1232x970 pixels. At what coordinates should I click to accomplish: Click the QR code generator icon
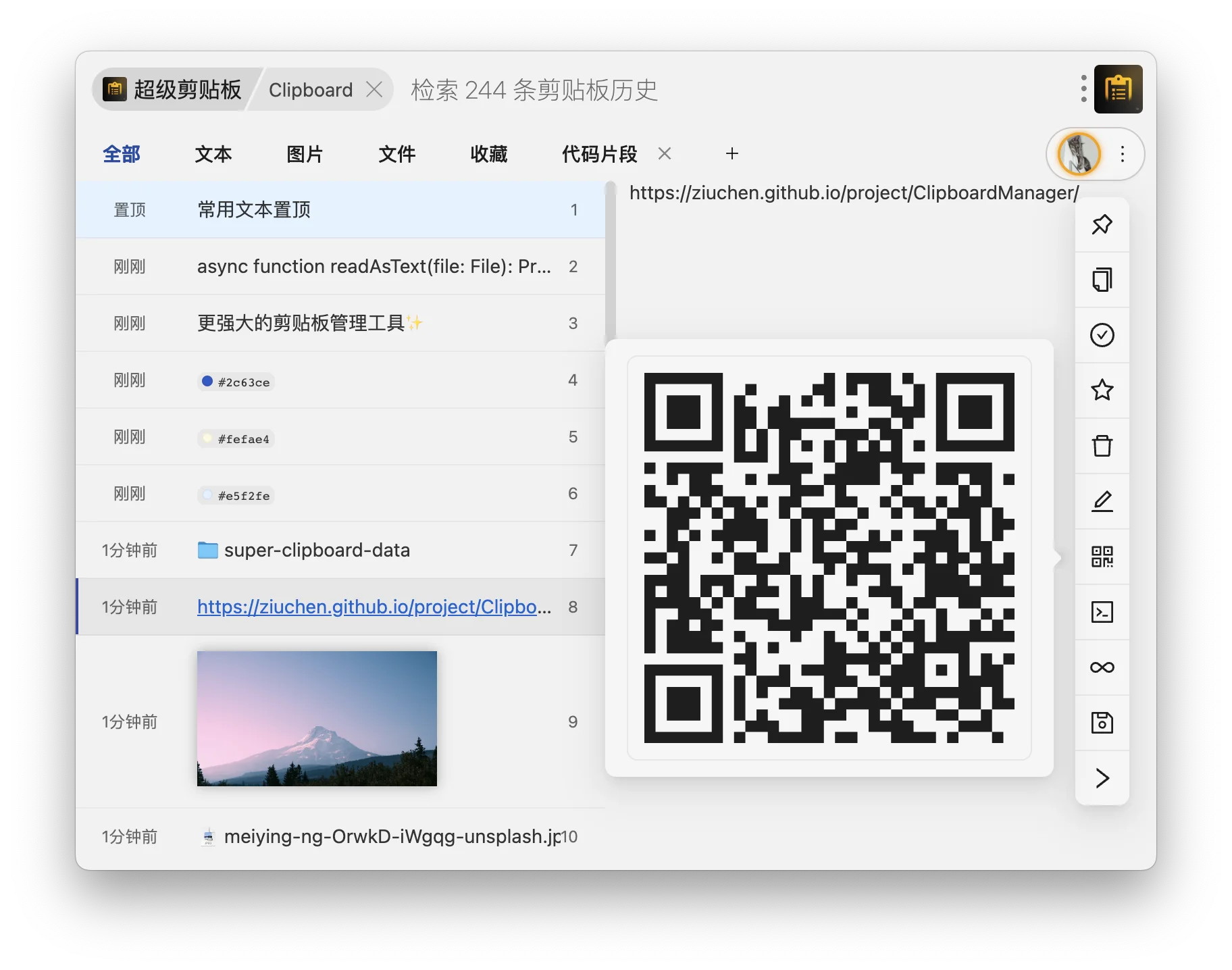click(1102, 557)
